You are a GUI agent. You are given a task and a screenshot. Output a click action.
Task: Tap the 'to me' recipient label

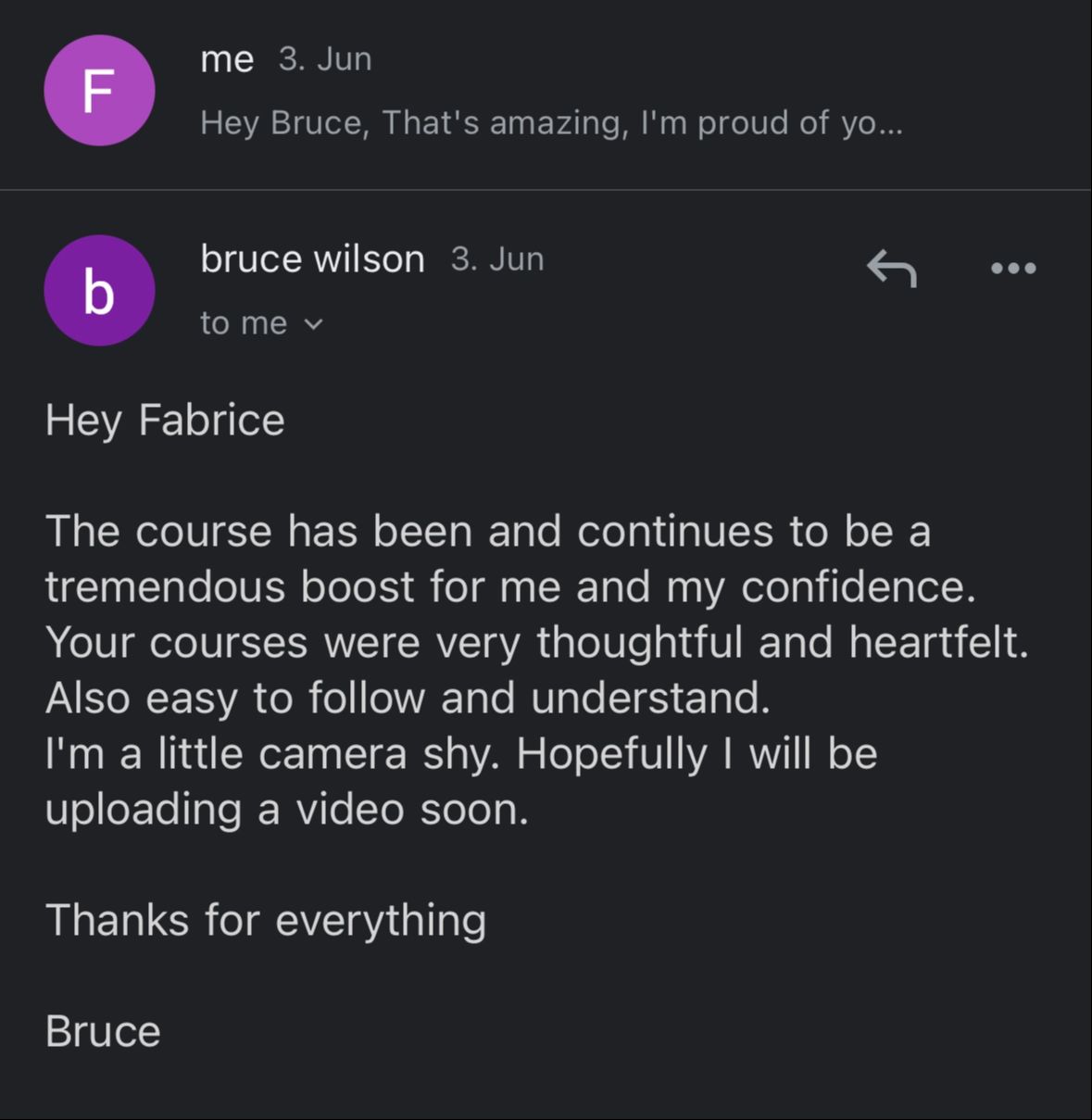tap(244, 323)
